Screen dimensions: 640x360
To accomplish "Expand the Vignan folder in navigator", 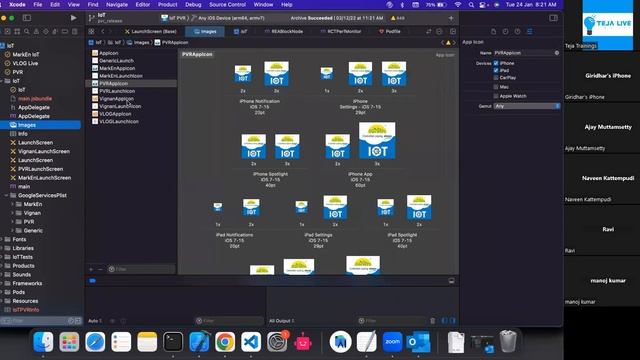I will [12, 213].
